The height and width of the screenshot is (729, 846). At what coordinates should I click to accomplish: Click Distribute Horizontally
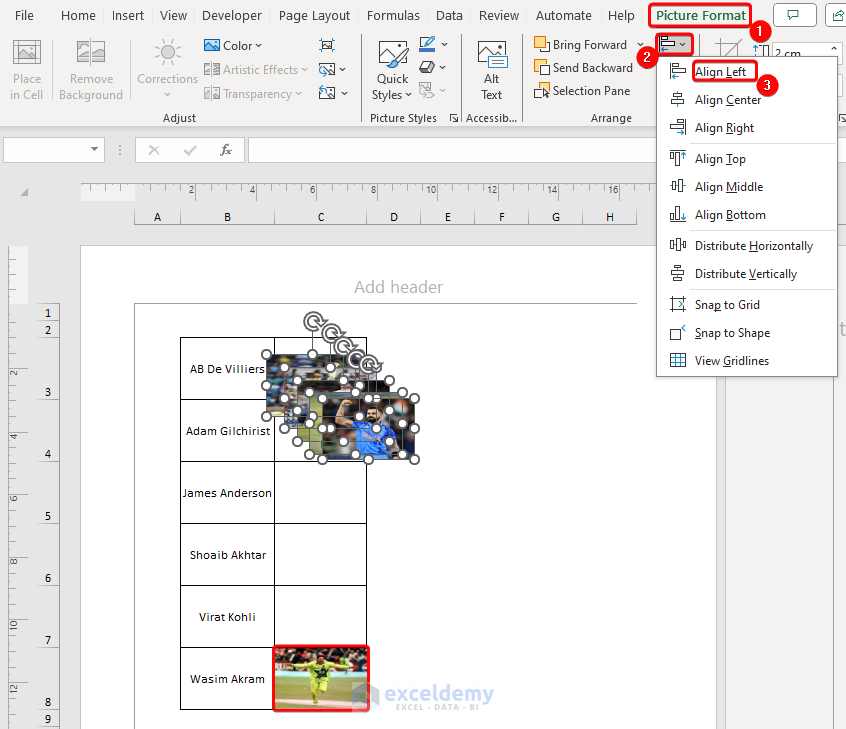point(754,246)
